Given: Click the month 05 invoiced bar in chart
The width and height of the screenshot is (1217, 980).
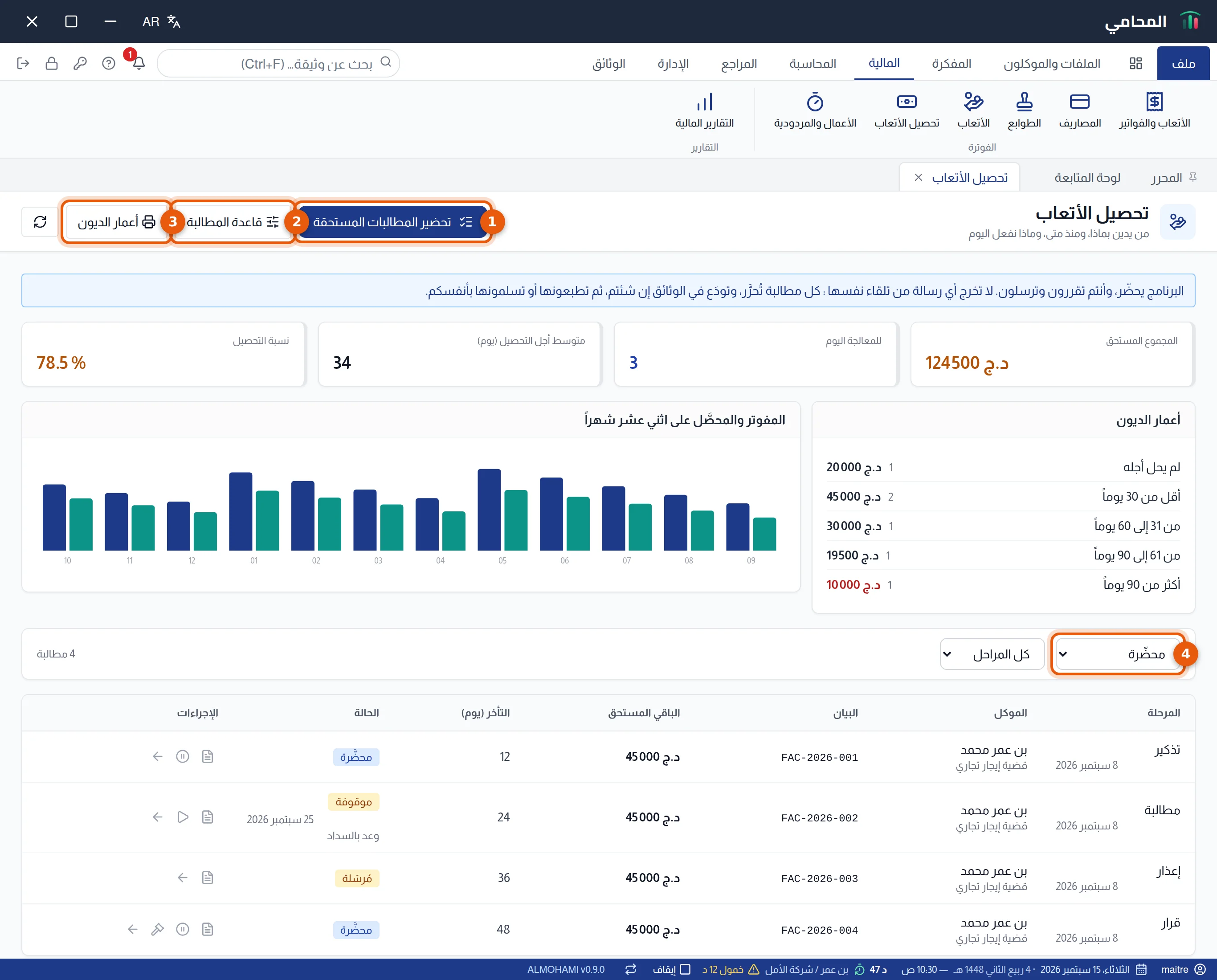Looking at the screenshot, I should click(489, 509).
